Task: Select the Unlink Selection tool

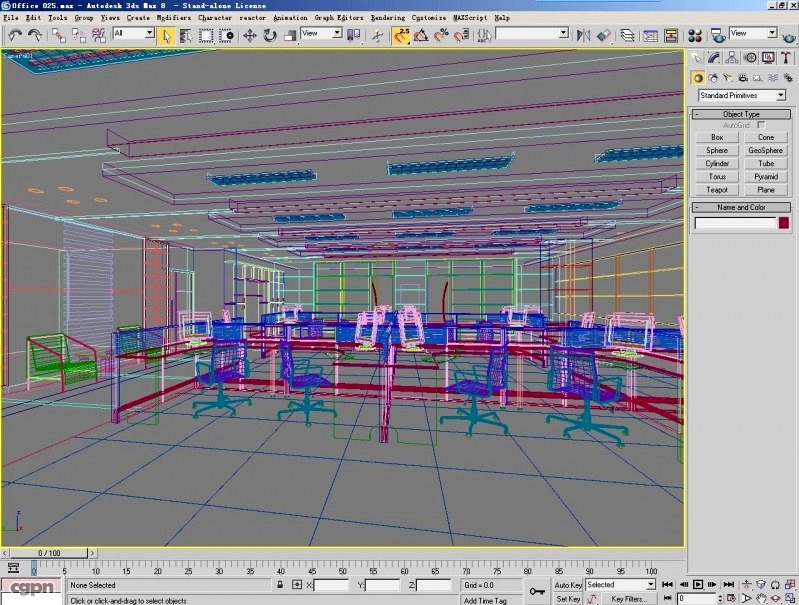Action: point(78,35)
